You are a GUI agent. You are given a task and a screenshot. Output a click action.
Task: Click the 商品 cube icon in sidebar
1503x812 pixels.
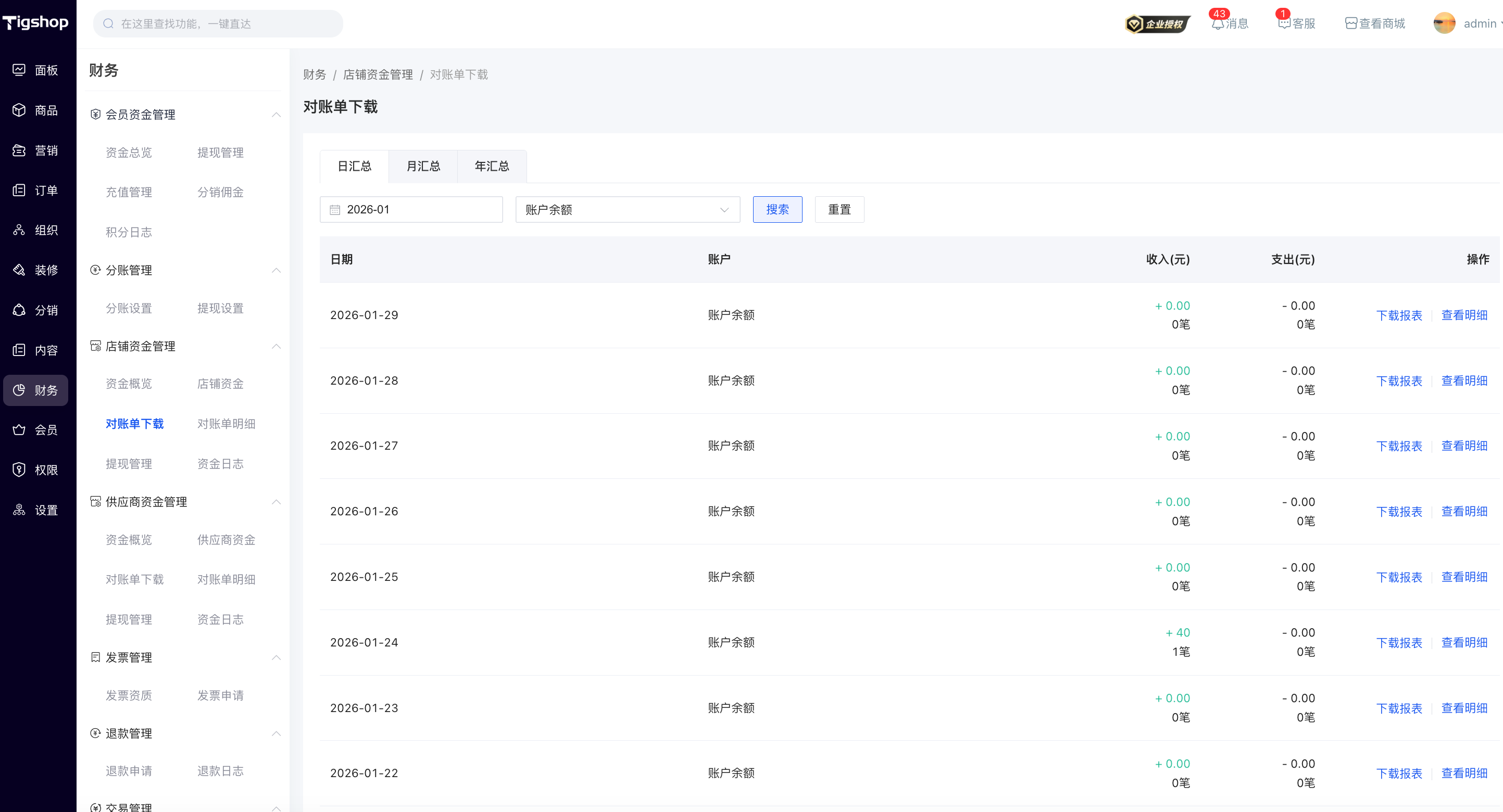tap(19, 110)
